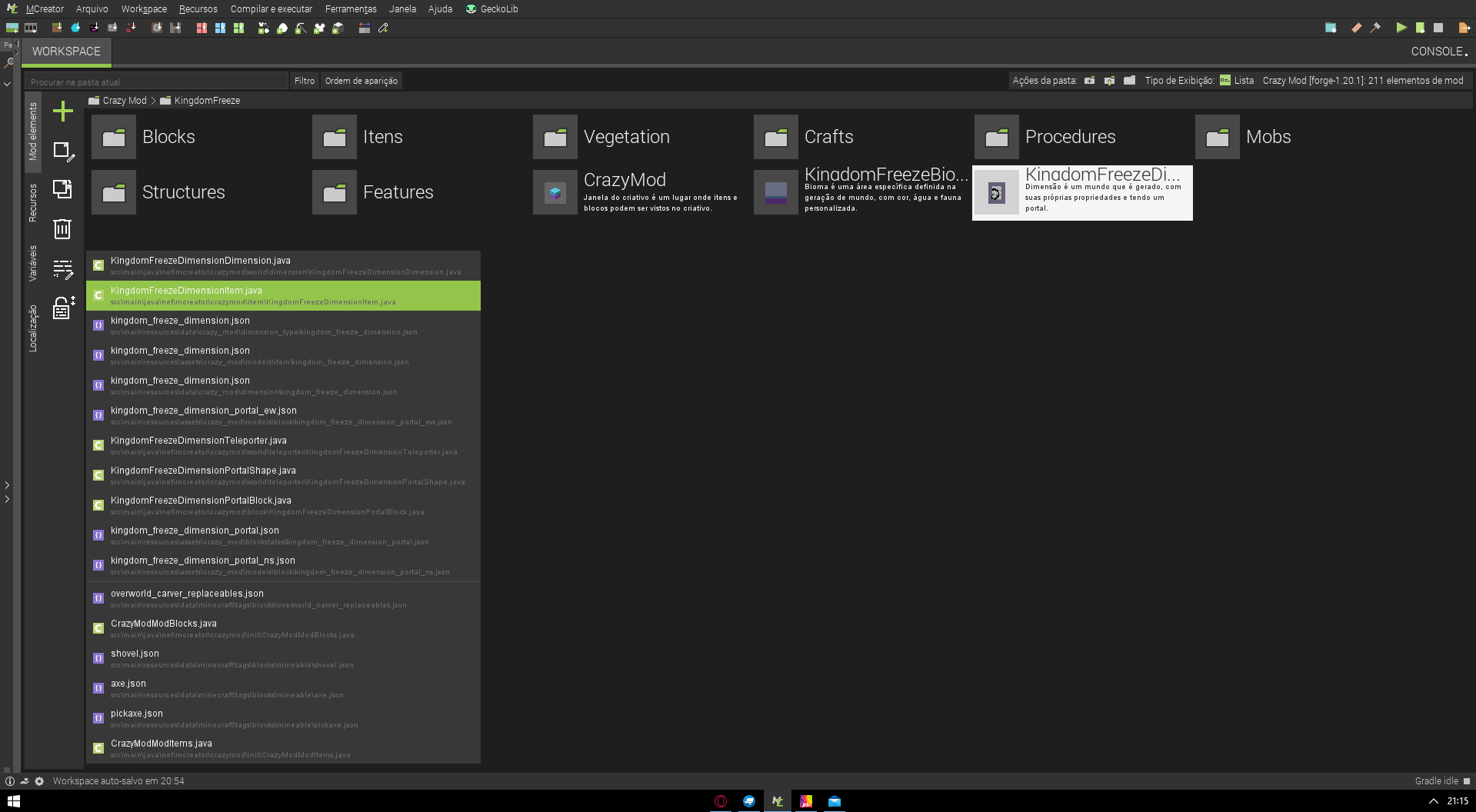
Task: Click the import animated texture toolbar icon
Action: (31, 28)
